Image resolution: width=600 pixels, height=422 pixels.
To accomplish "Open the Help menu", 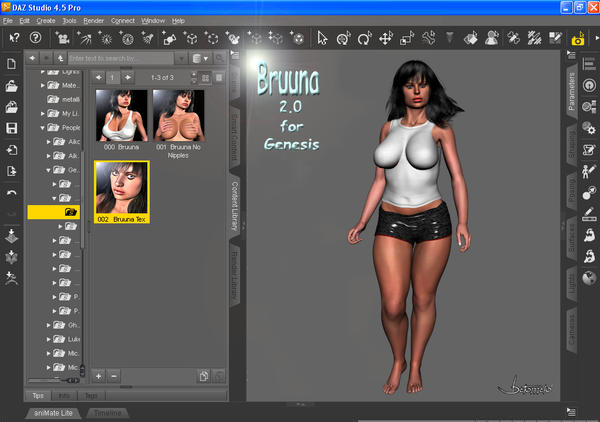I will [x=178, y=21].
